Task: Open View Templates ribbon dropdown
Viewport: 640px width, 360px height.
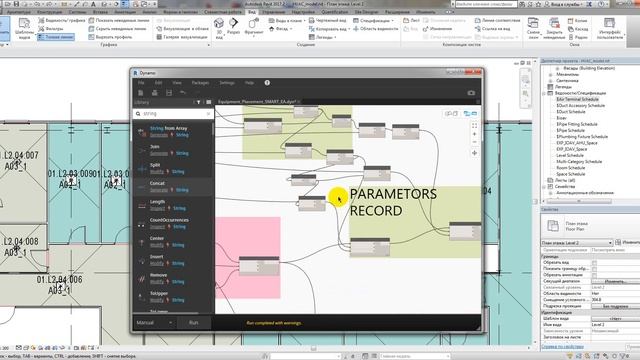Action: click(24, 29)
